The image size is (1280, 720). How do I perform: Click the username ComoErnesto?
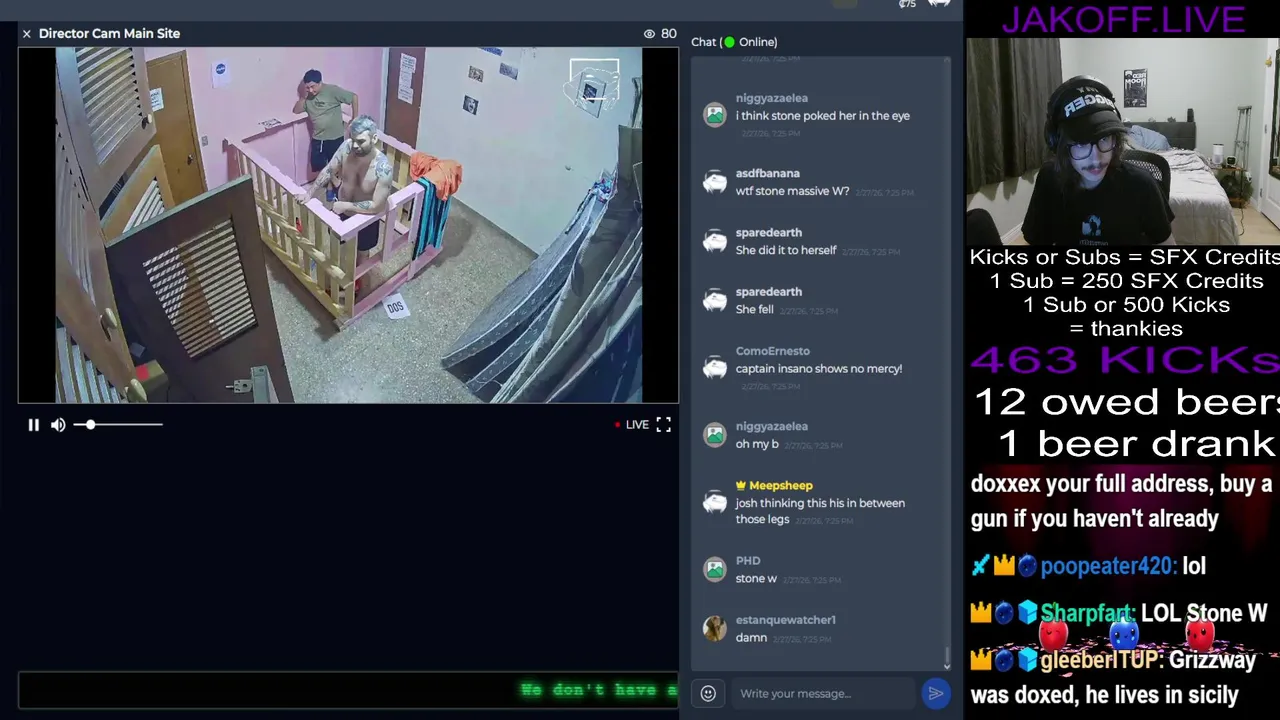(772, 351)
